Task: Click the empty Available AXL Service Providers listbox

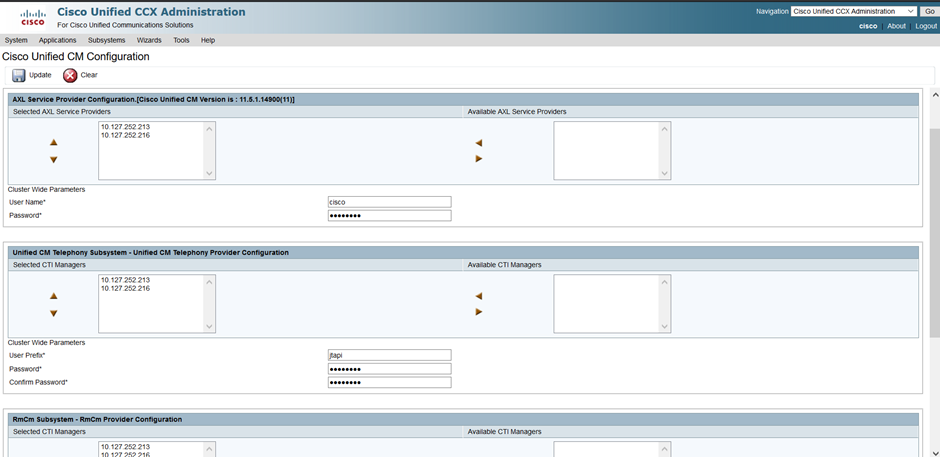Action: coord(612,151)
